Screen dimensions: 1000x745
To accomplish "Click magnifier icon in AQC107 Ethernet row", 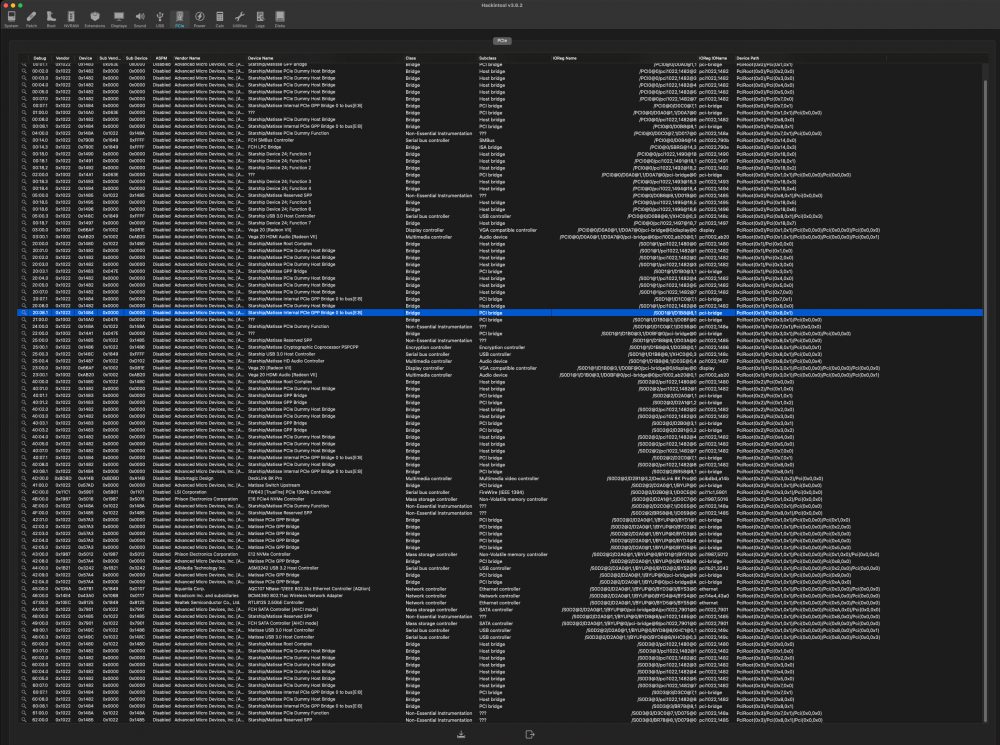I will [24, 589].
